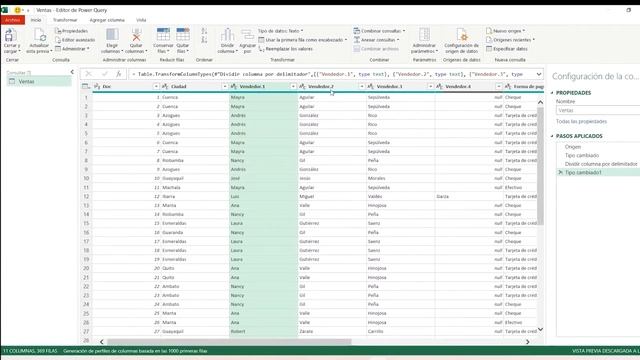Open Conservar filas options
The width and height of the screenshot is (640, 360).
pyautogui.click(x=163, y=41)
